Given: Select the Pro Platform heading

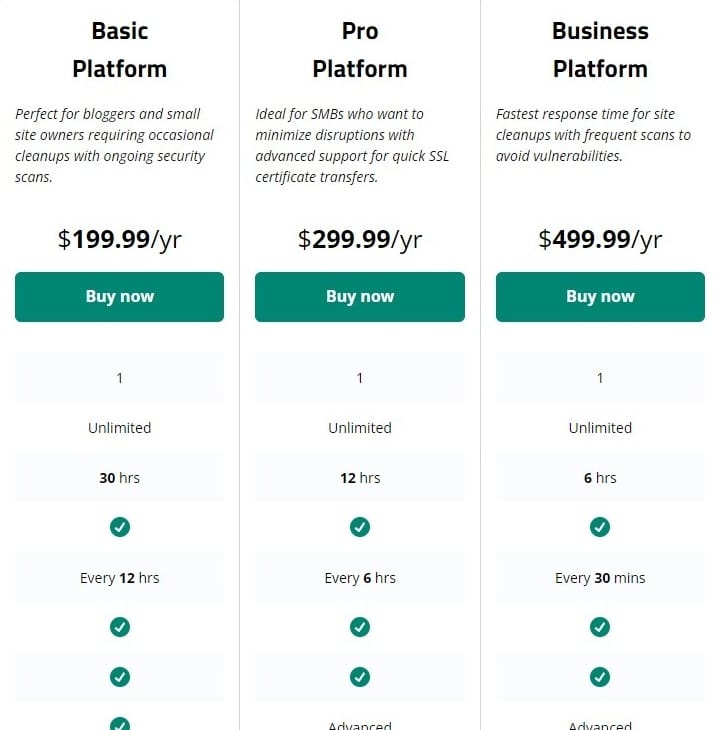Looking at the screenshot, I should tap(360, 50).
